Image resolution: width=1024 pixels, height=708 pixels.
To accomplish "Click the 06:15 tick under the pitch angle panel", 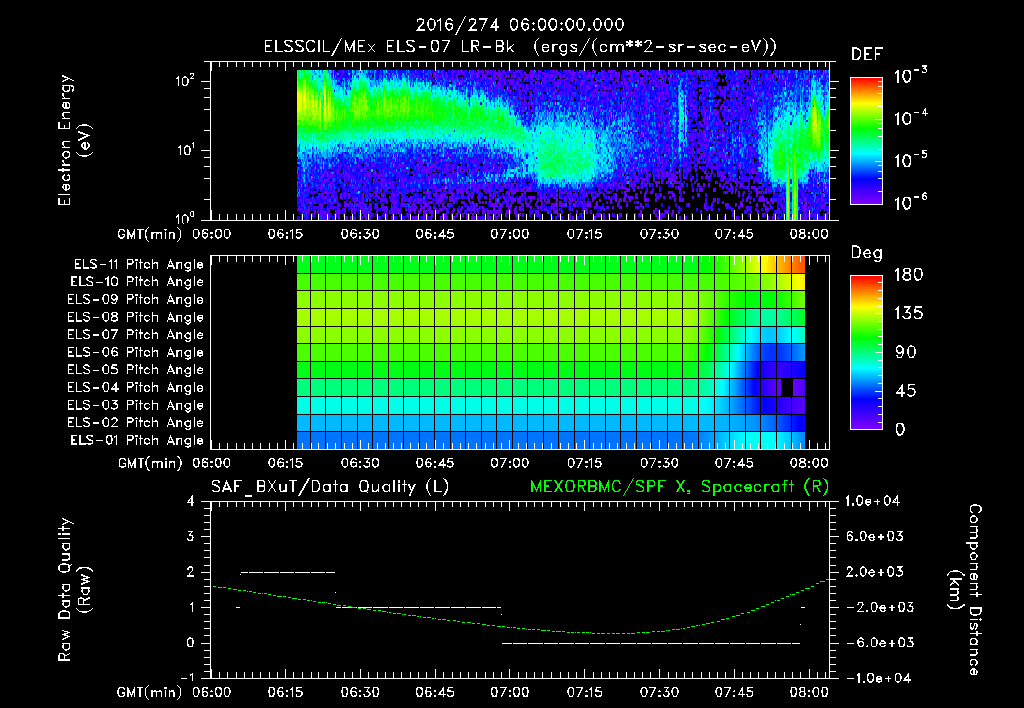I will pos(285,463).
